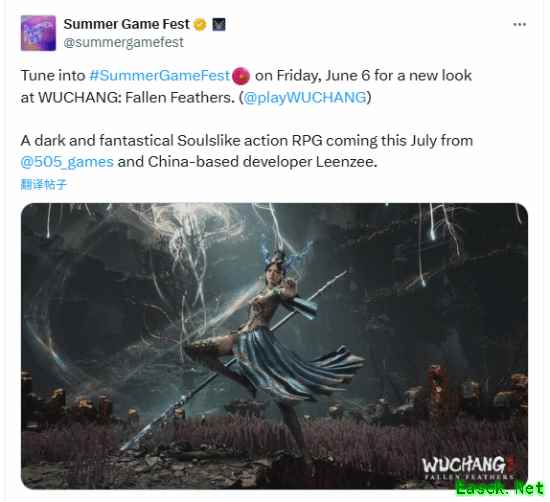Click the gold verified badge
This screenshot has height=502, width=550.
[x=200, y=25]
